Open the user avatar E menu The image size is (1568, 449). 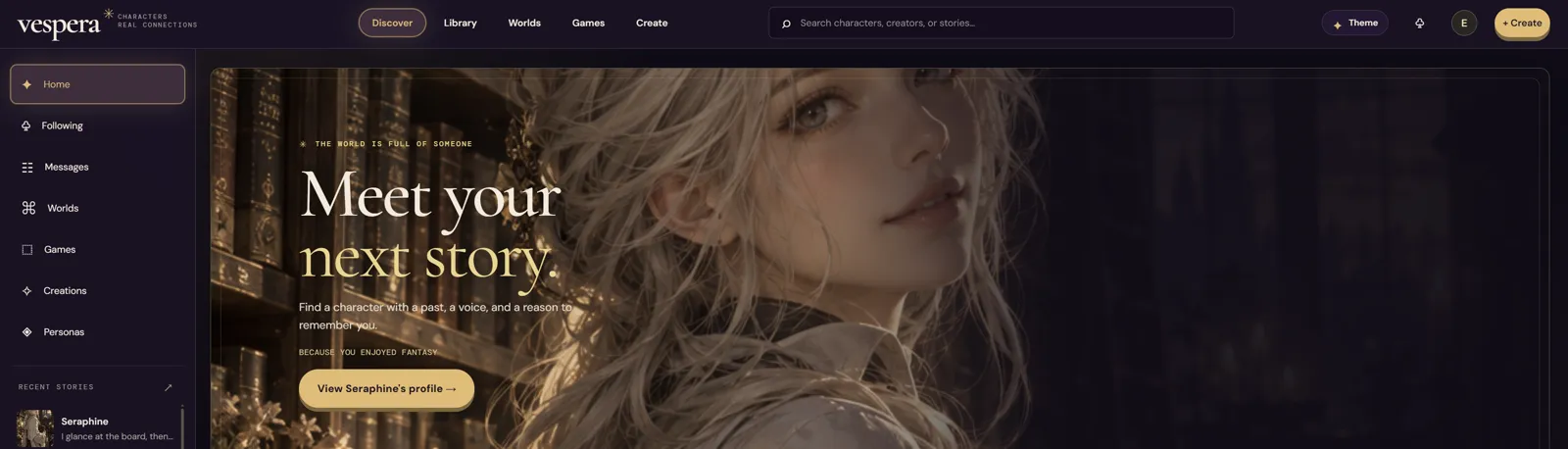1464,23
